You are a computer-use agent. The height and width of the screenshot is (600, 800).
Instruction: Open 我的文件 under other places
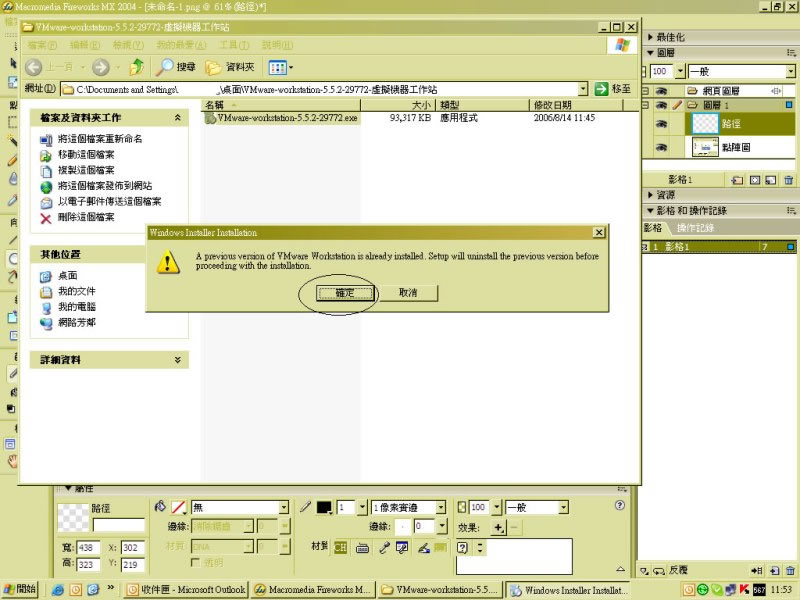(x=77, y=291)
